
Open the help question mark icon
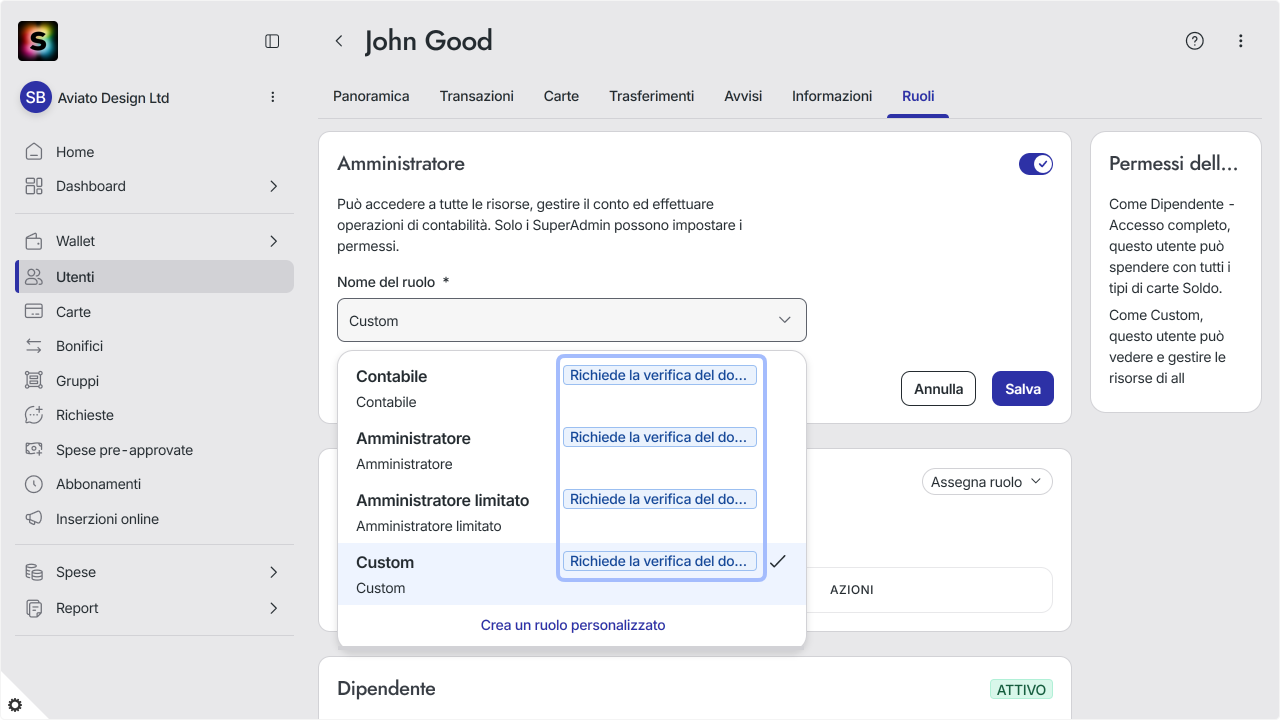pos(1195,41)
